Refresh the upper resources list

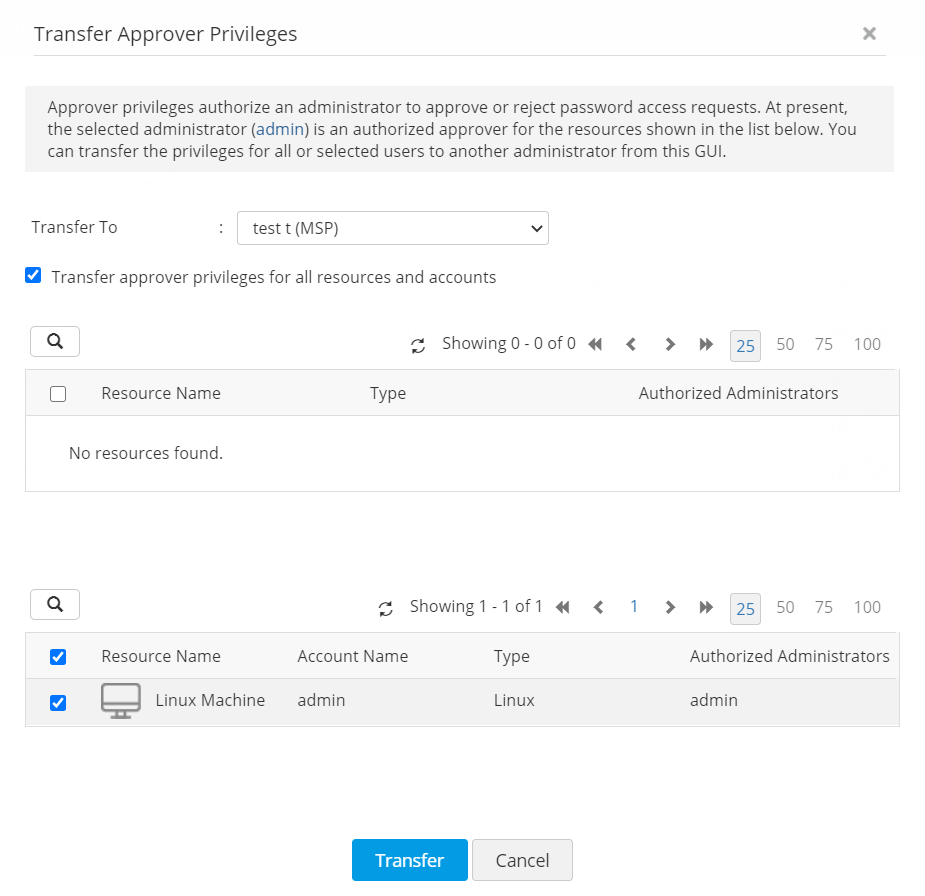pos(418,345)
